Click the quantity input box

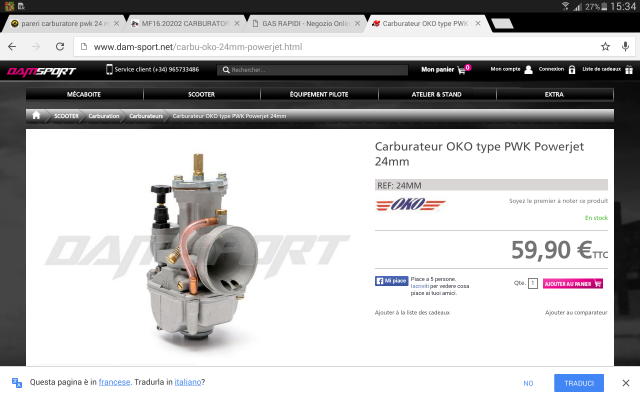pyautogui.click(x=533, y=283)
